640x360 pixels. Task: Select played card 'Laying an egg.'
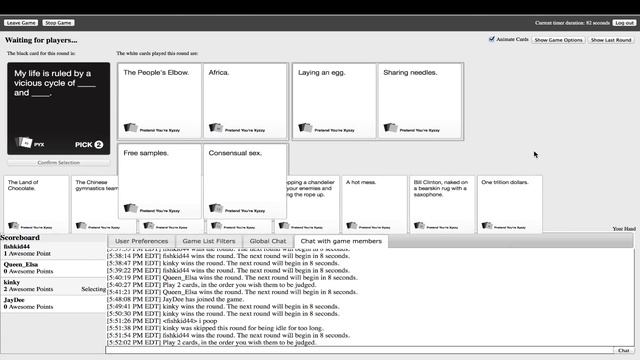[x=334, y=101]
